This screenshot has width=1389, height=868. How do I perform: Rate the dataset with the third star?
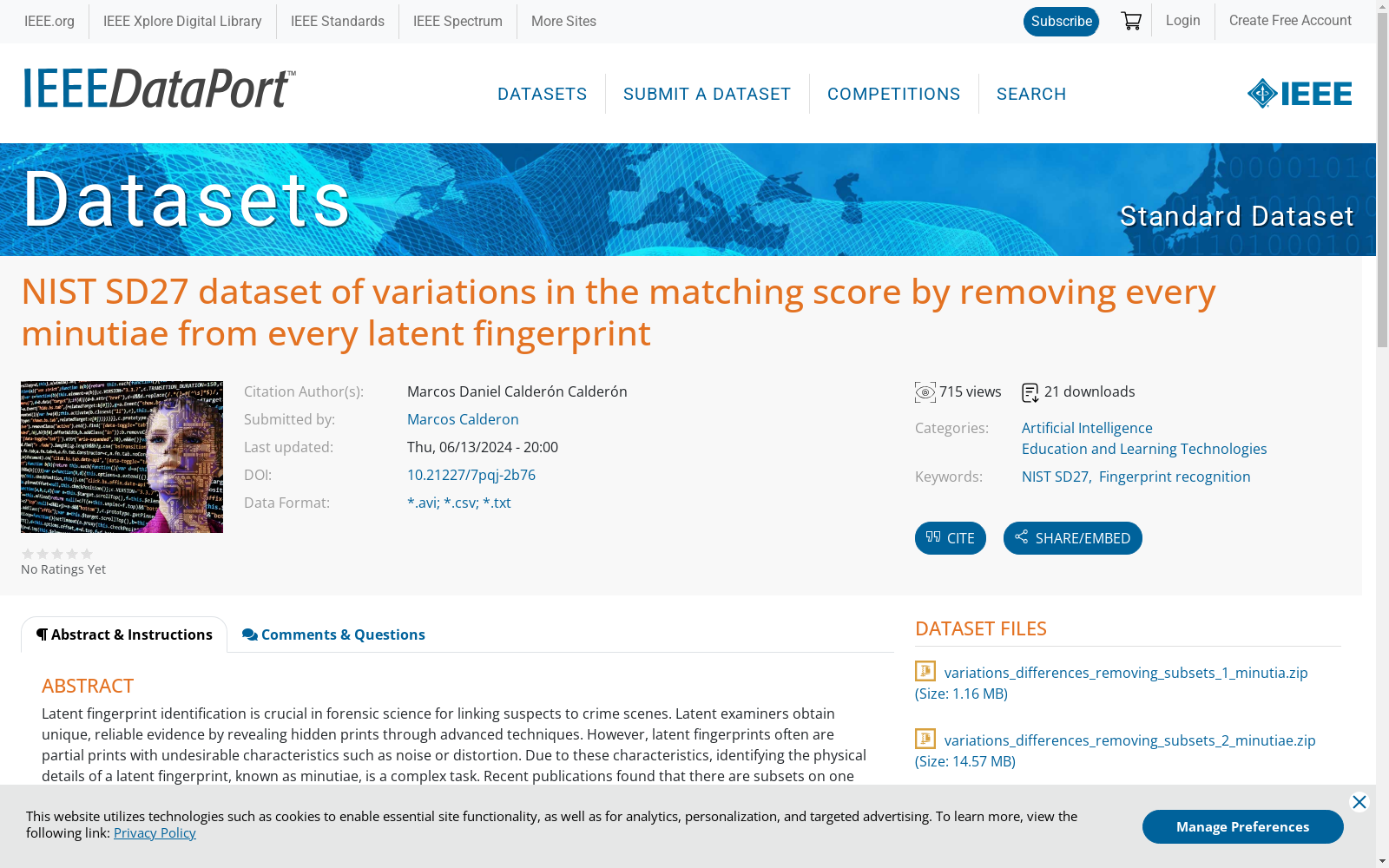57,554
